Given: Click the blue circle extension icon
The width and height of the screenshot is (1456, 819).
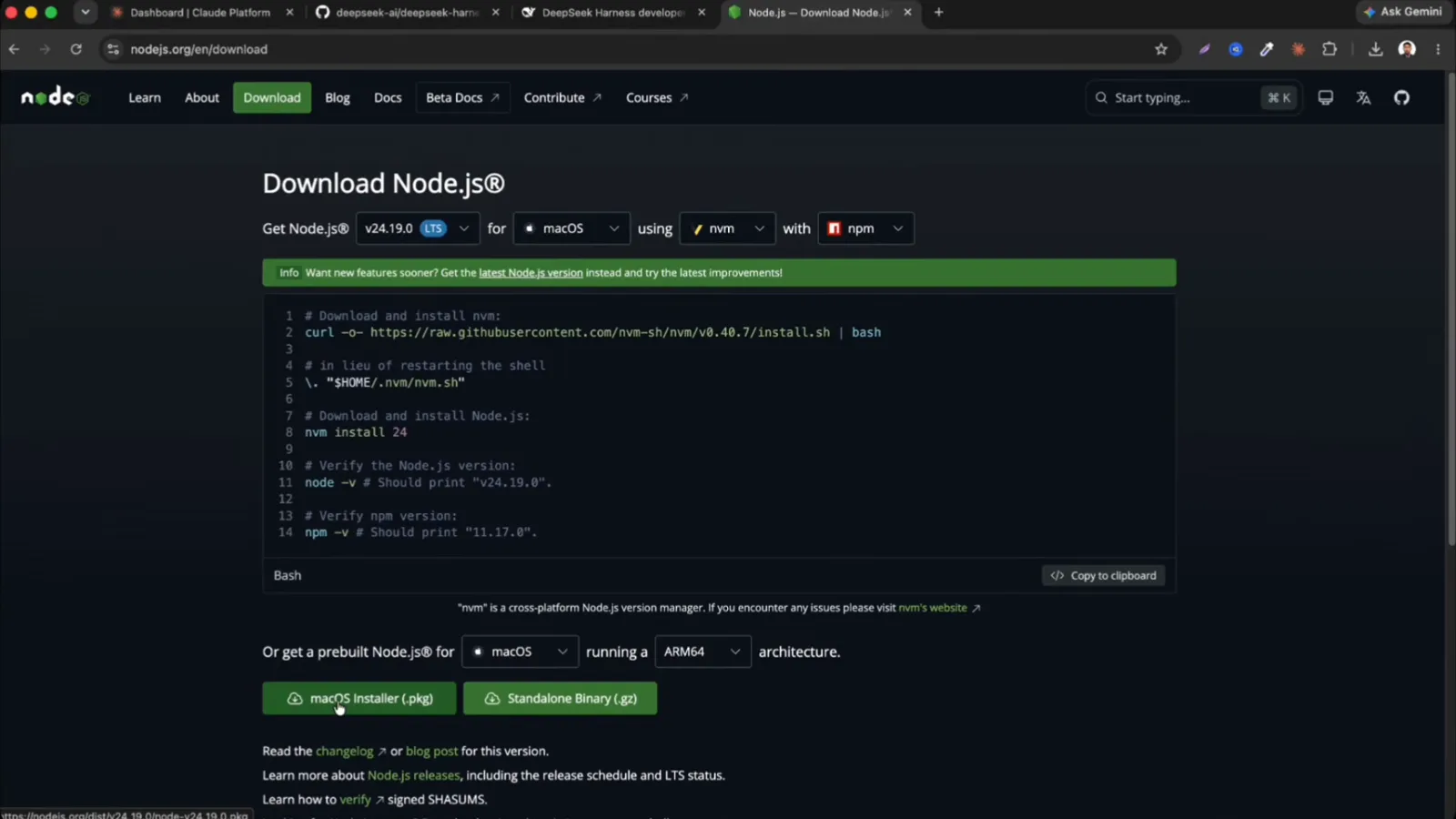Looking at the screenshot, I should [1236, 49].
